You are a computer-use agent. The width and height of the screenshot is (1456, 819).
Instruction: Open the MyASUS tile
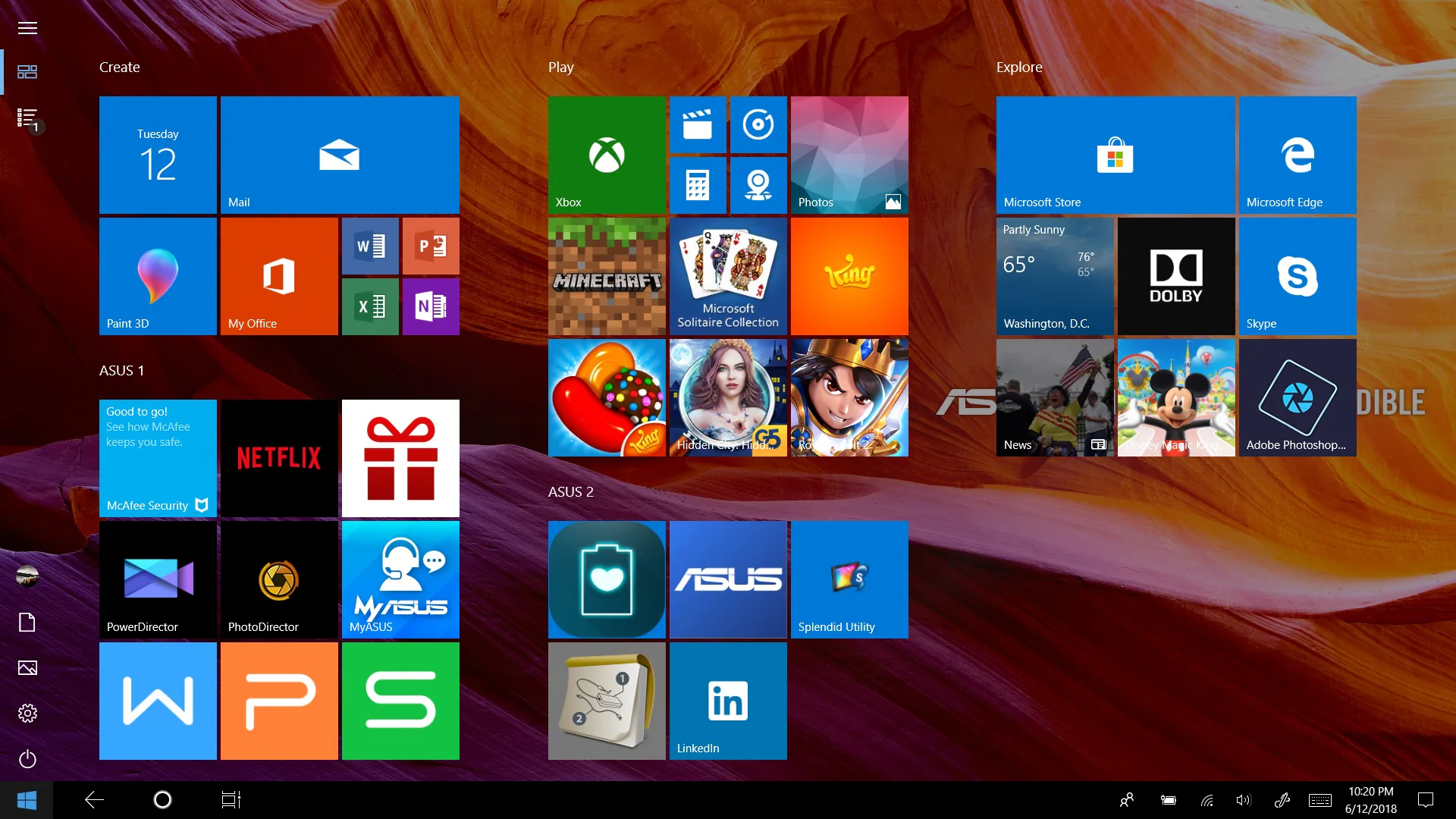pos(400,579)
